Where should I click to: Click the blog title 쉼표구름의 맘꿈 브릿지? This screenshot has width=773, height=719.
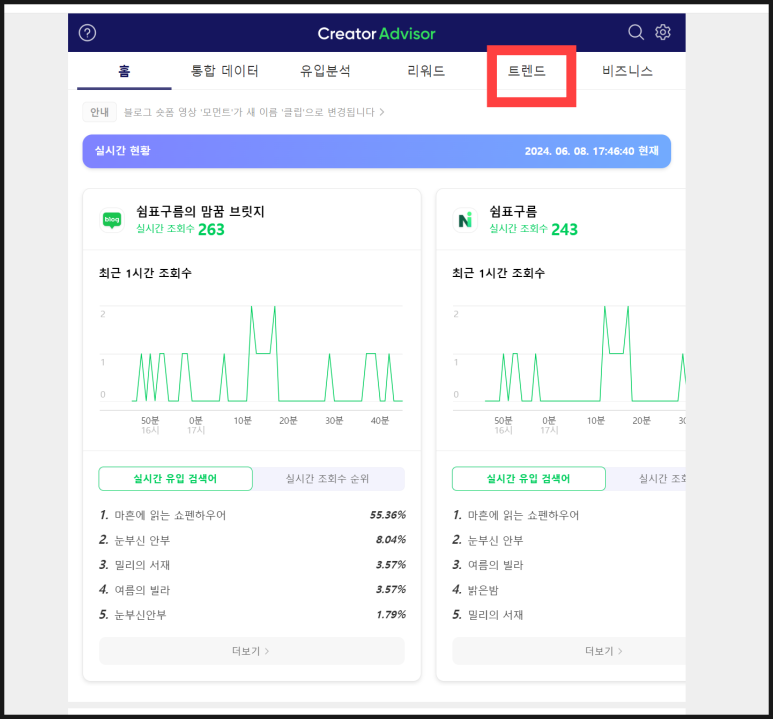(200, 212)
